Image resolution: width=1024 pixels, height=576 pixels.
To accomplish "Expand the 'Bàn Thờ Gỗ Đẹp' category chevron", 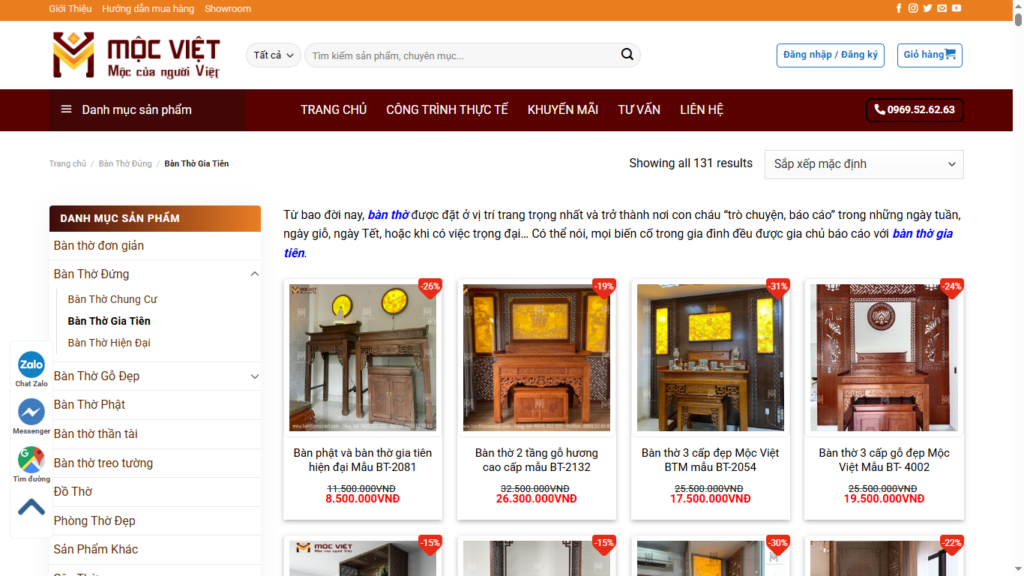I will 254,376.
